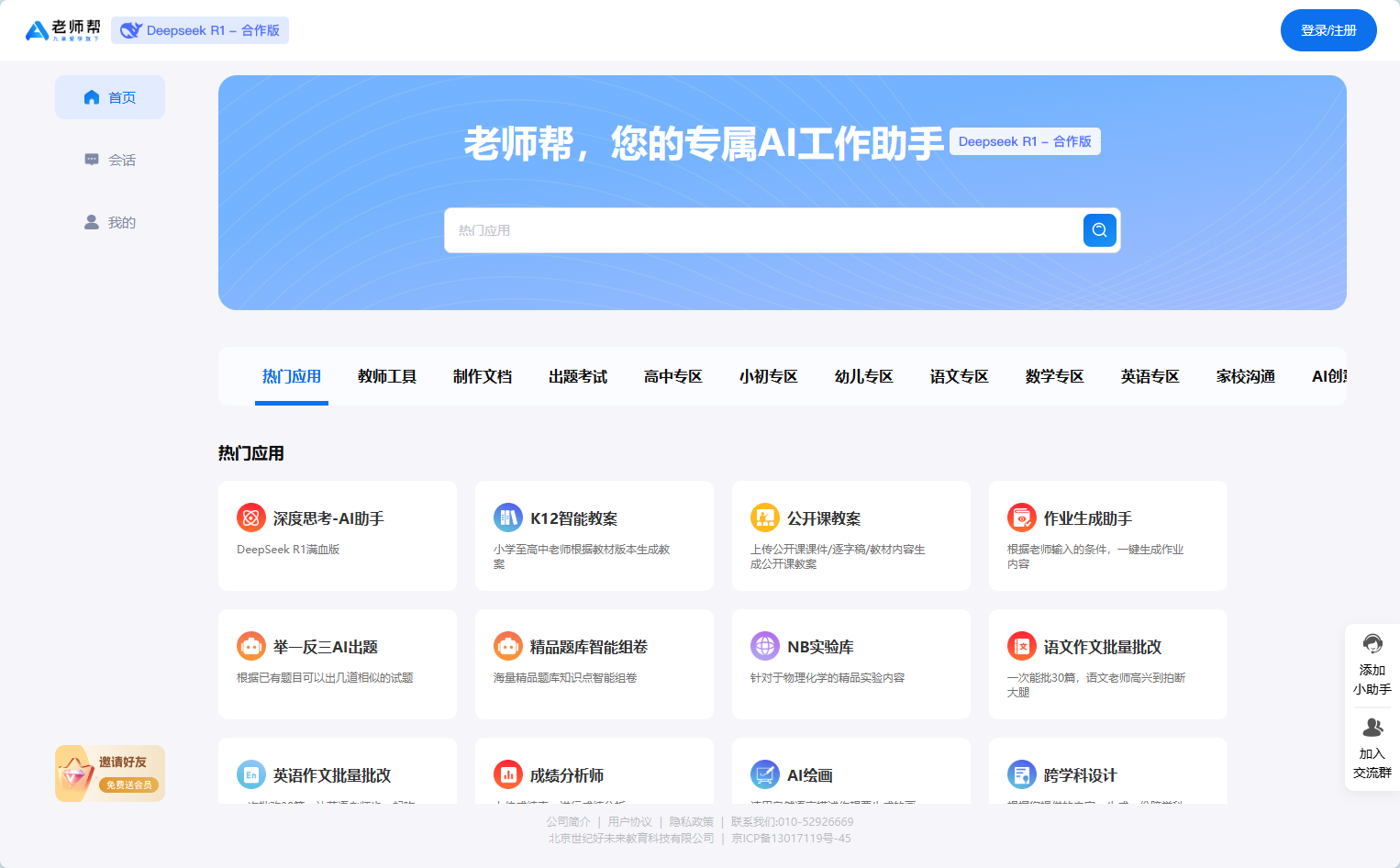Screen dimensions: 1400x868
Task: Click the 京ICP备13017119号-45 footer link
Action: 791,839
